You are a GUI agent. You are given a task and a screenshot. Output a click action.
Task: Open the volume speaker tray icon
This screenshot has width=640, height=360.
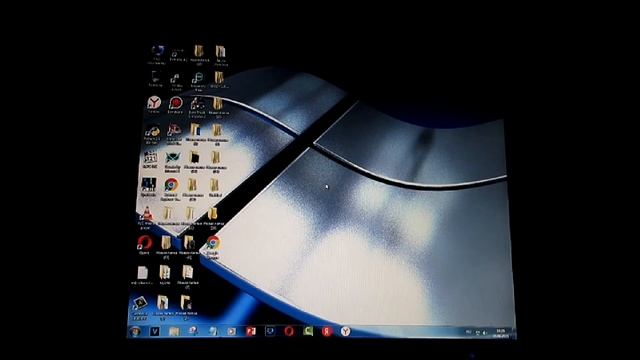click(484, 333)
